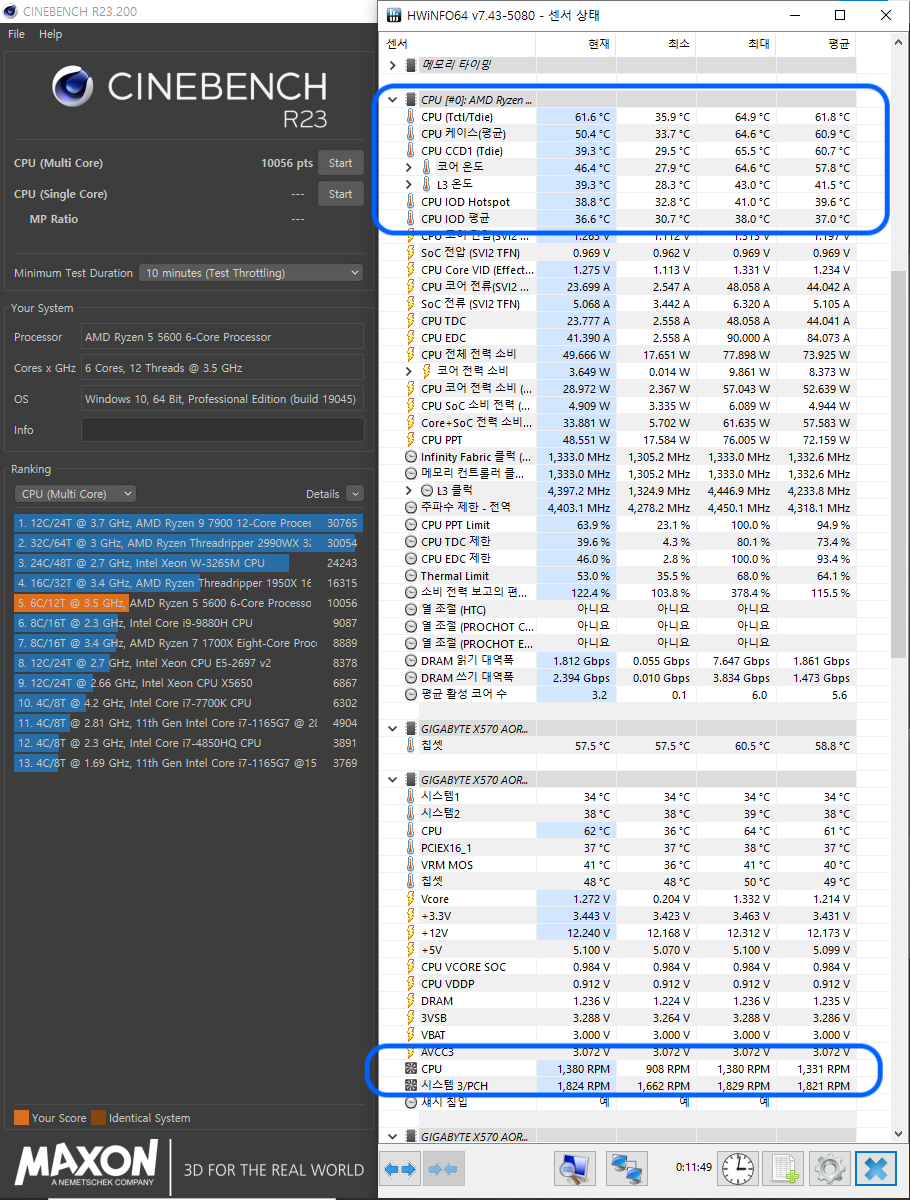Select the AMD Ryzen 9 7900 ranking entry
Viewport: 910px width, 1200px height.
coord(187,523)
